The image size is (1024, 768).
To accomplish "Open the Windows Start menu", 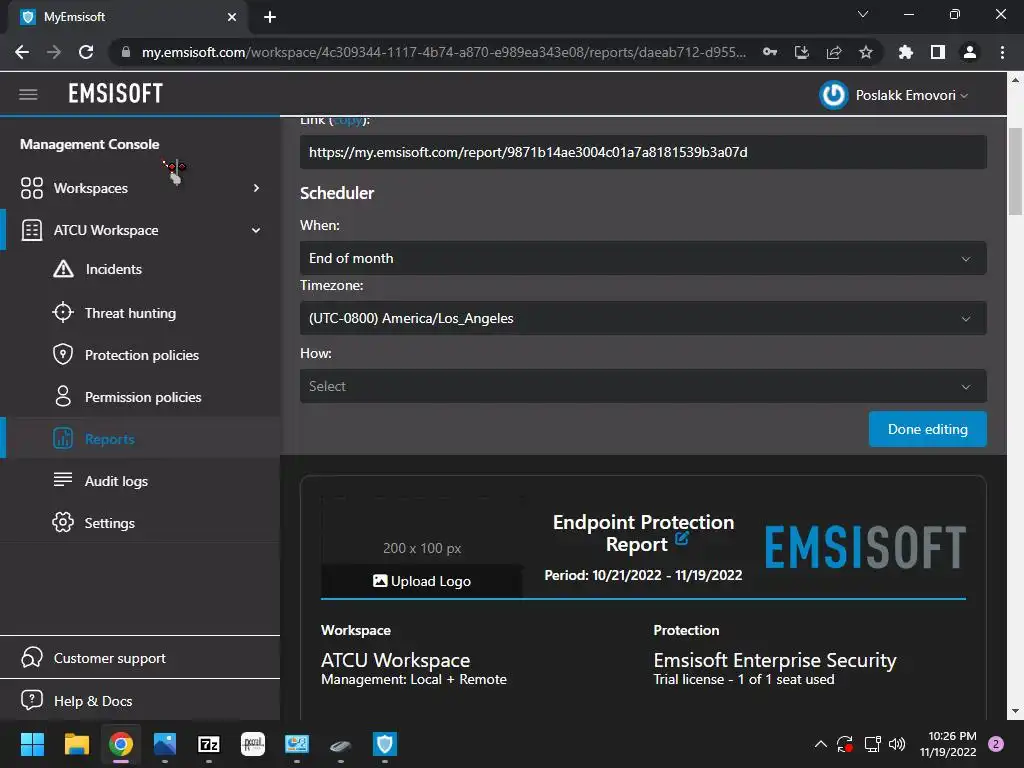I will (32, 744).
